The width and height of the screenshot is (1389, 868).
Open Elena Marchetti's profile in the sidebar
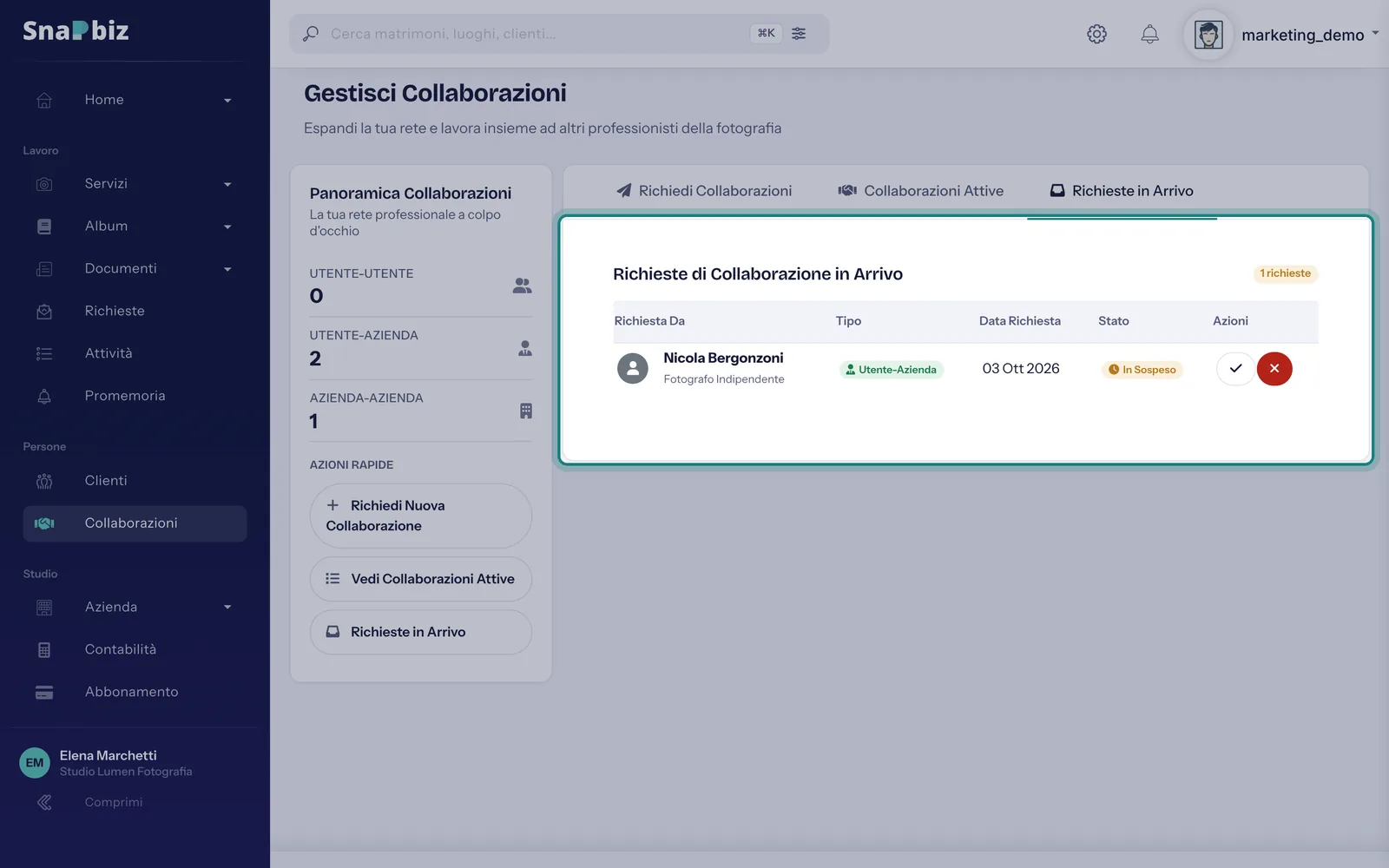(x=107, y=763)
